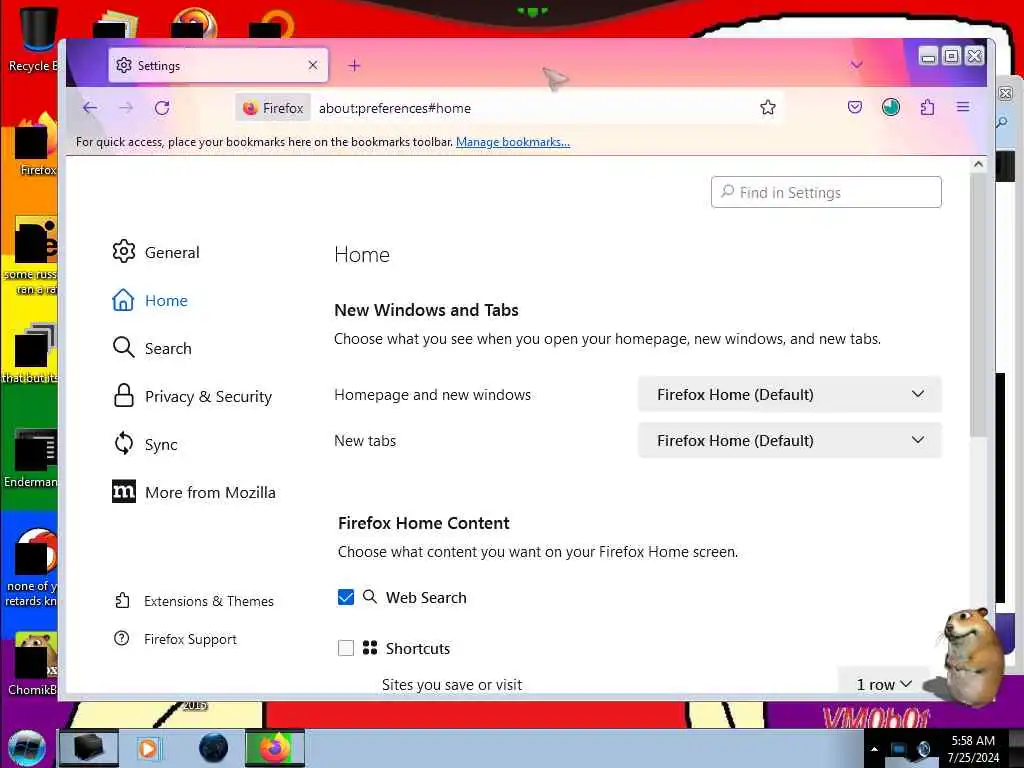1024x768 pixels.
Task: Click the Firefox identity badge in address bar
Action: 273,108
